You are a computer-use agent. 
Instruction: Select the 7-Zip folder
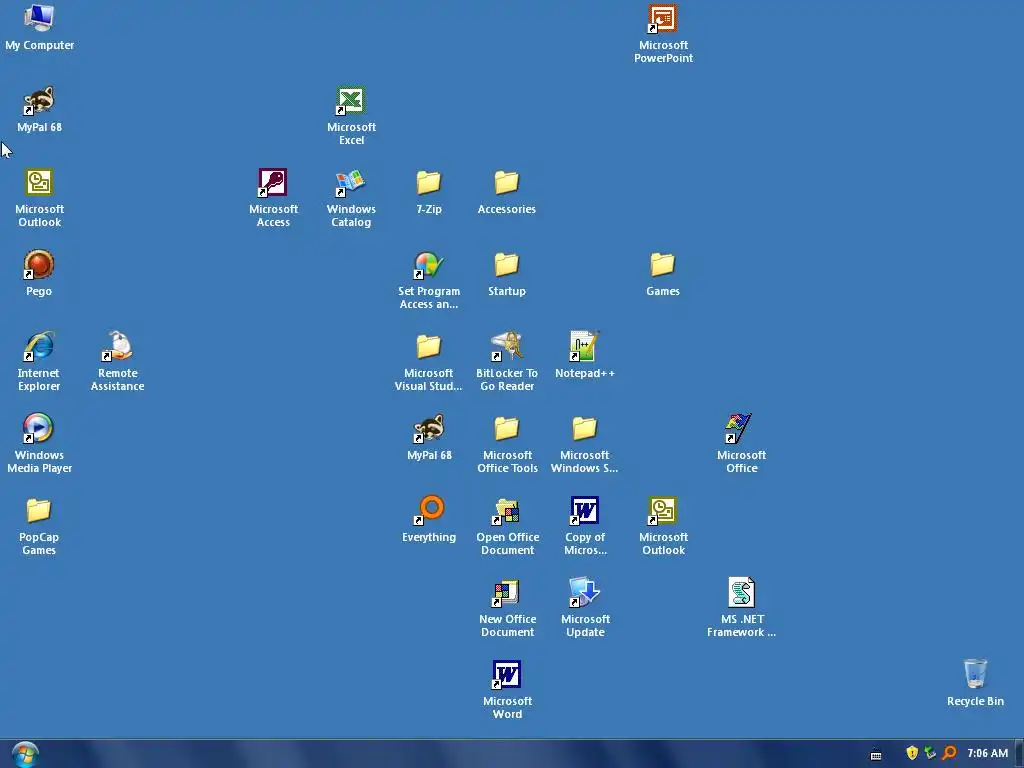[429, 192]
